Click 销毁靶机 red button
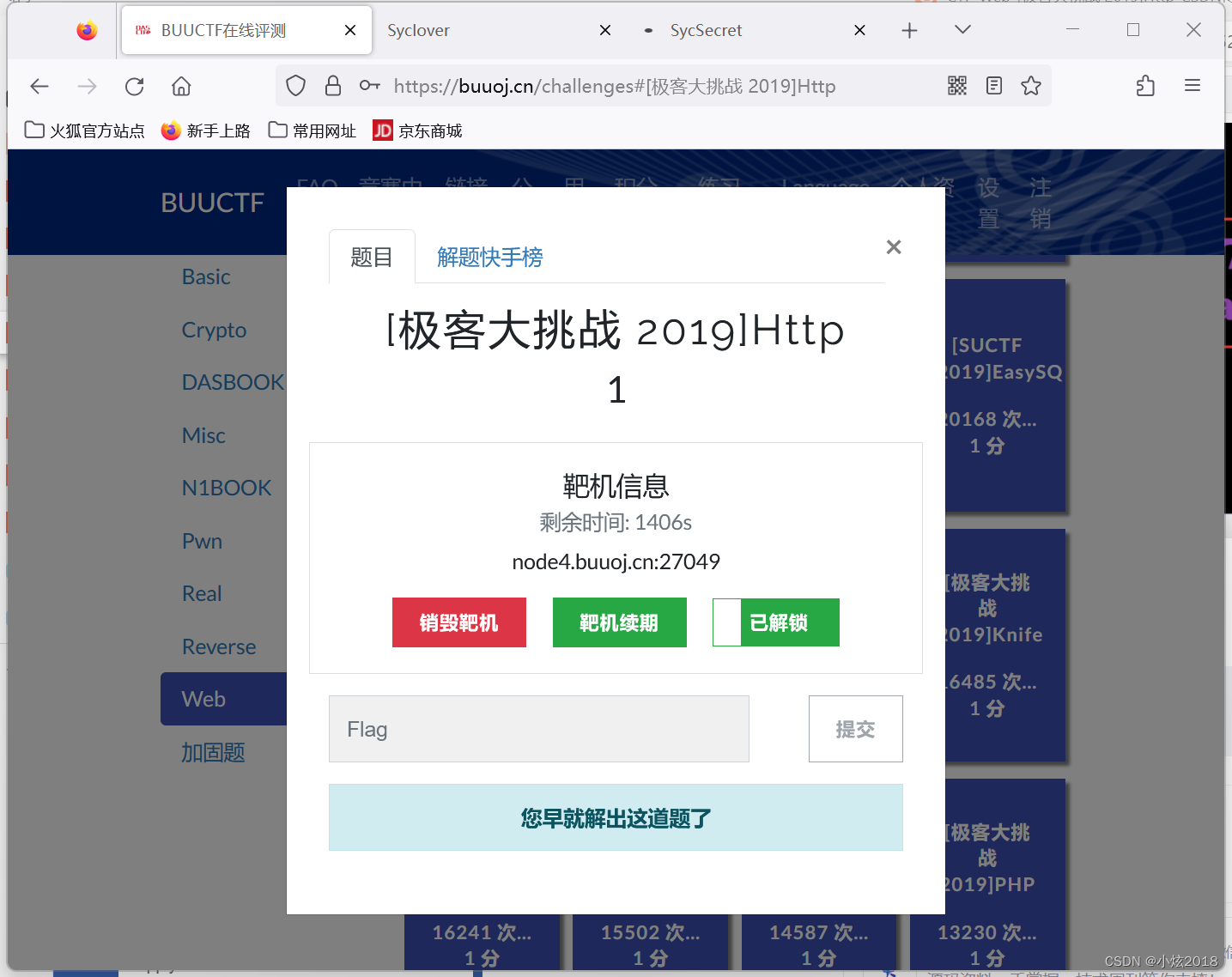The height and width of the screenshot is (977, 1232). (x=459, y=622)
